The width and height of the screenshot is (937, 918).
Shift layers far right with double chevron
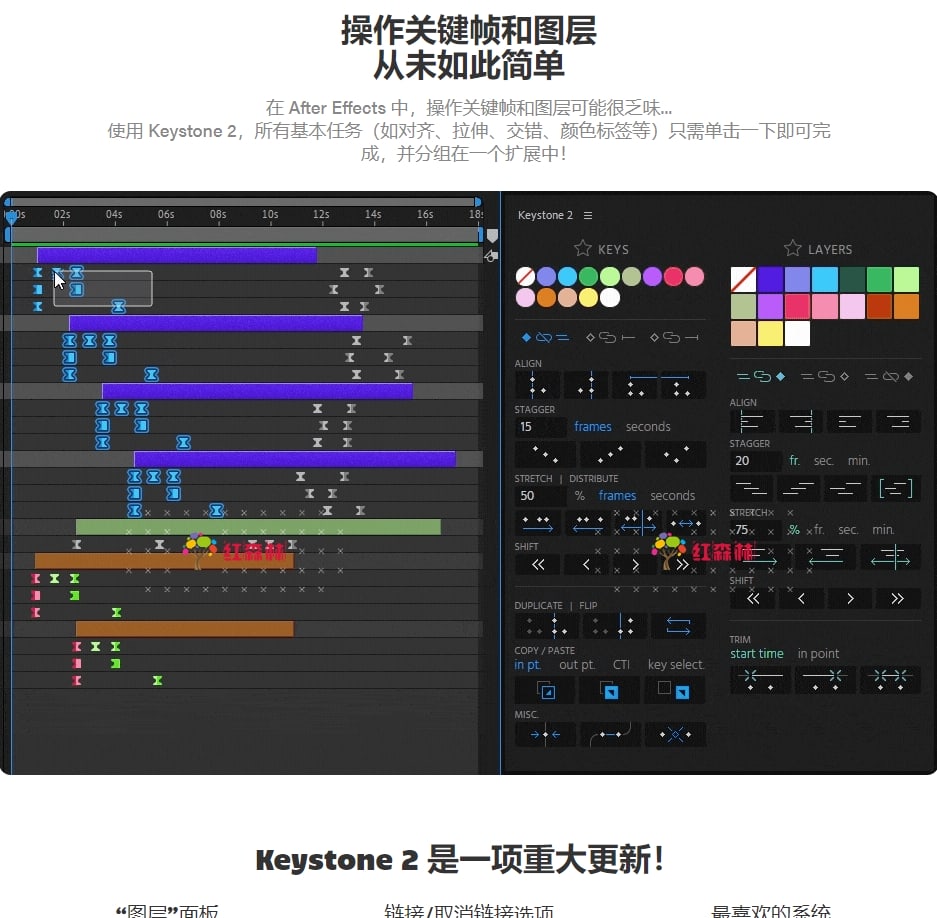[x=898, y=598]
